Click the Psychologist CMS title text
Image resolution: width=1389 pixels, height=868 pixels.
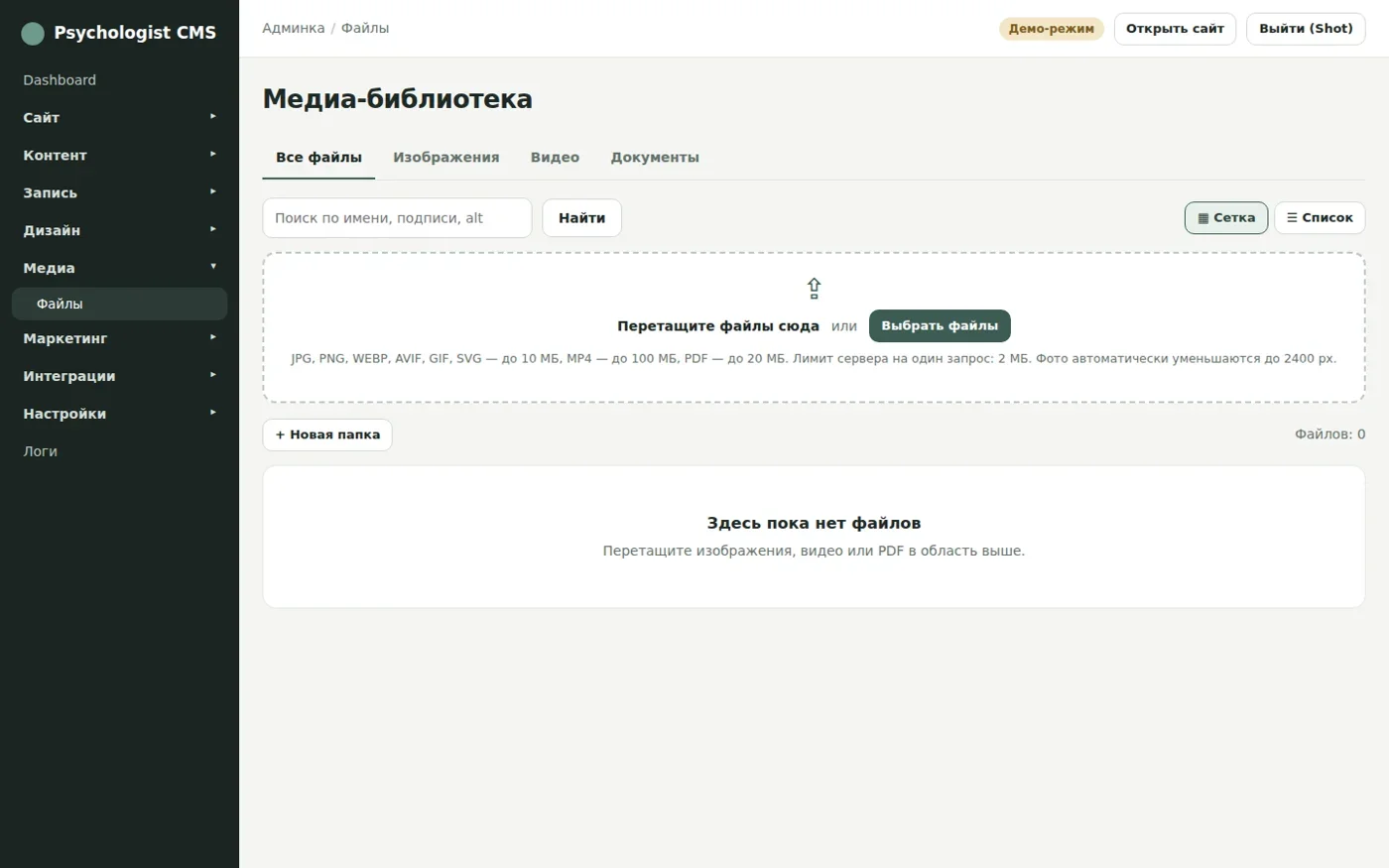coord(135,33)
